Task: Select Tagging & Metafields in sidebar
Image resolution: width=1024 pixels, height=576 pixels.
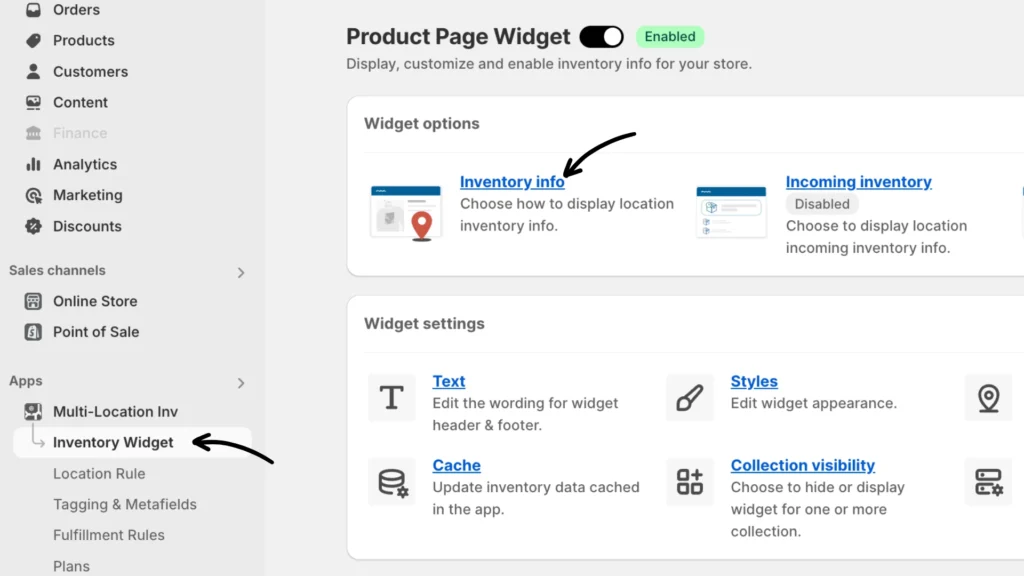Action: point(125,505)
